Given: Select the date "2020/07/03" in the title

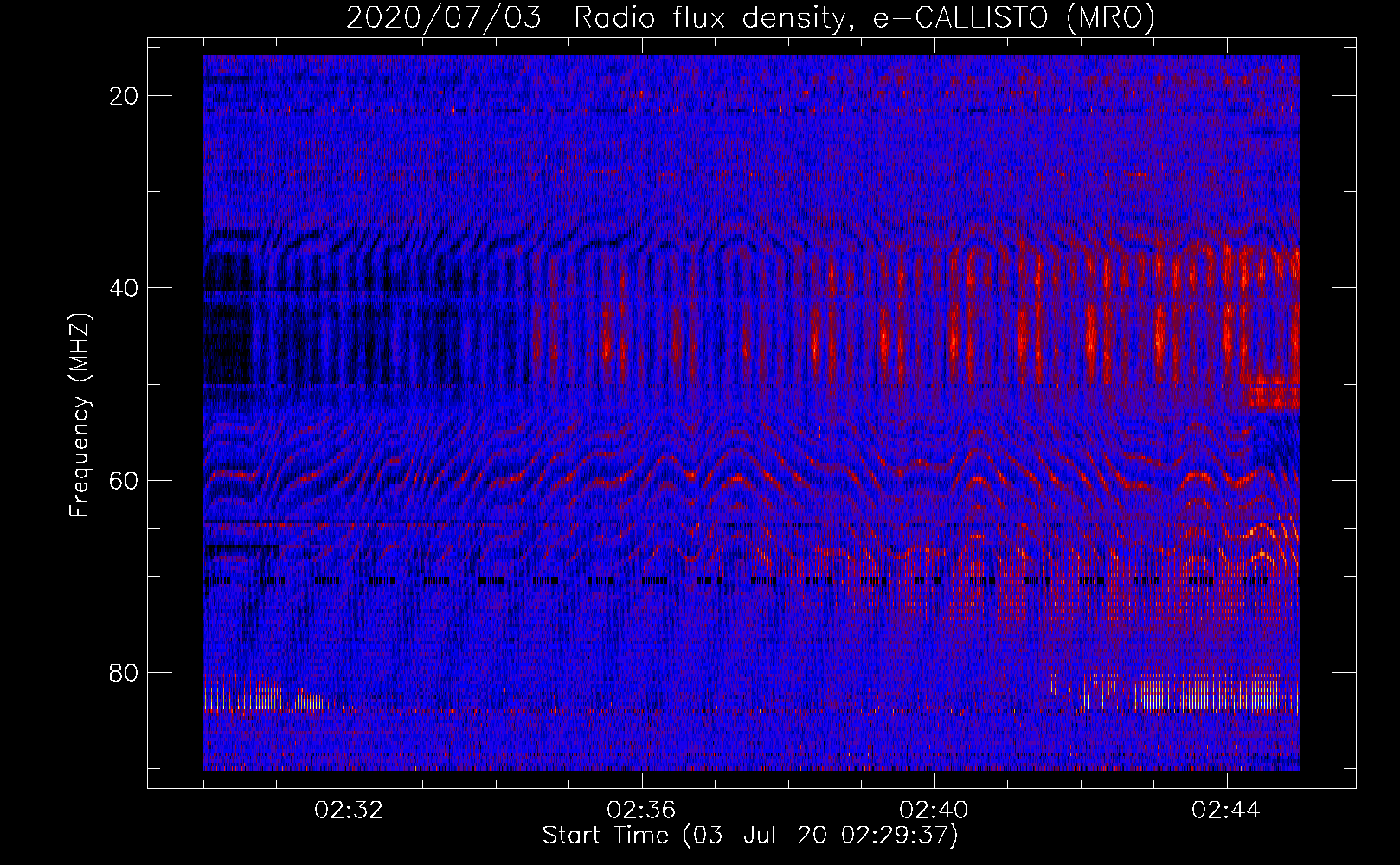Looking at the screenshot, I should [x=444, y=17].
